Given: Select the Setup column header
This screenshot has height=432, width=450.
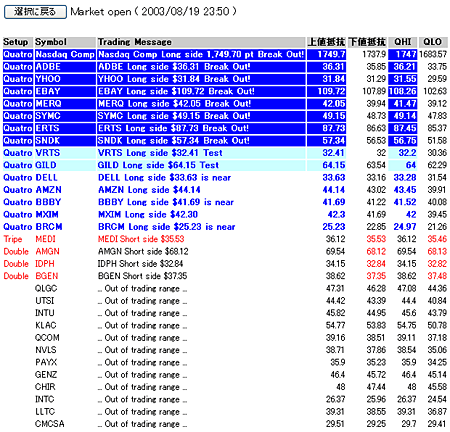Looking at the screenshot, I should (18, 42).
